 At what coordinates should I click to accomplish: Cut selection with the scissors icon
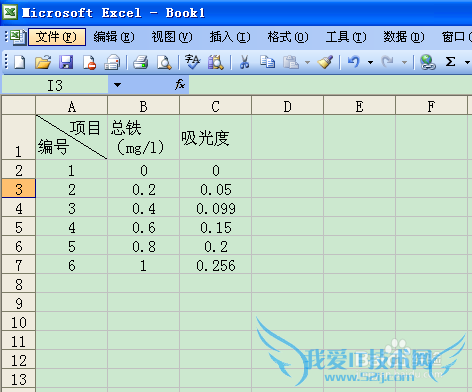click(244, 62)
